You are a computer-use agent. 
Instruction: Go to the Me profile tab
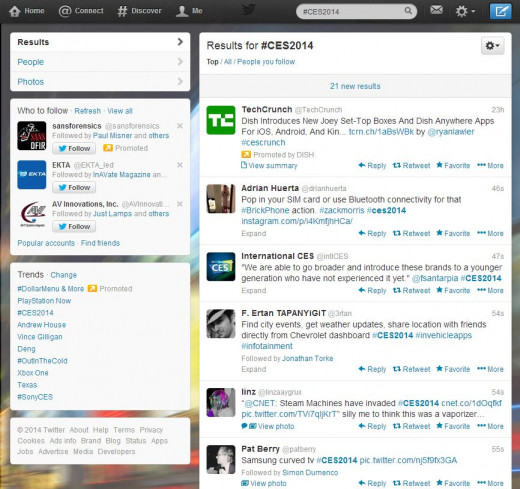click(189, 11)
